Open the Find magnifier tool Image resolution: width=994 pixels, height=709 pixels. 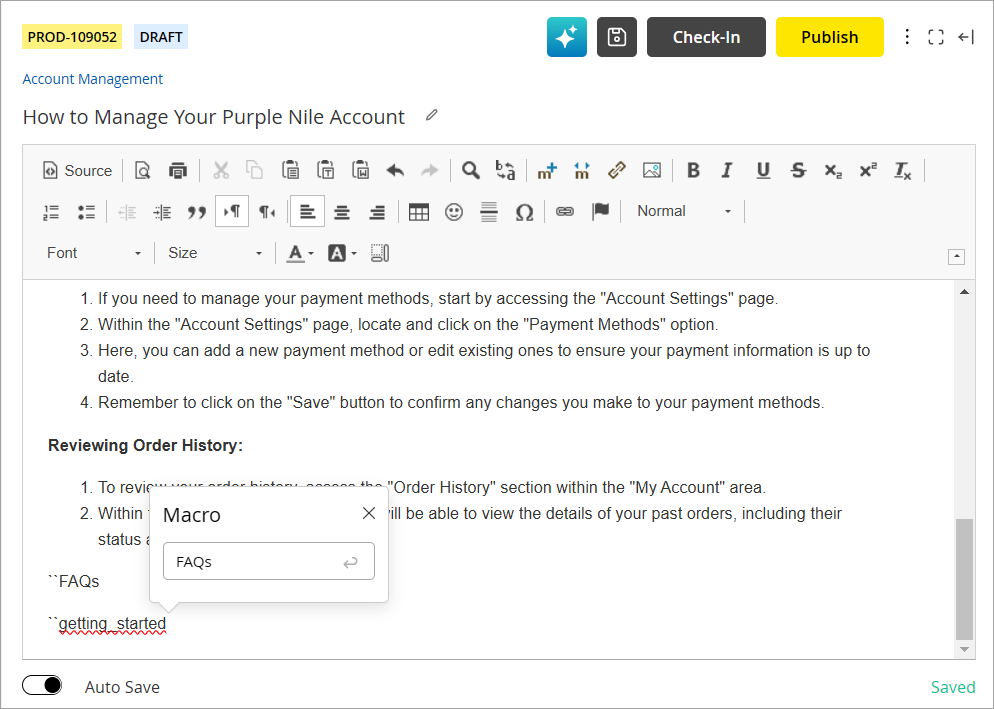click(471, 170)
